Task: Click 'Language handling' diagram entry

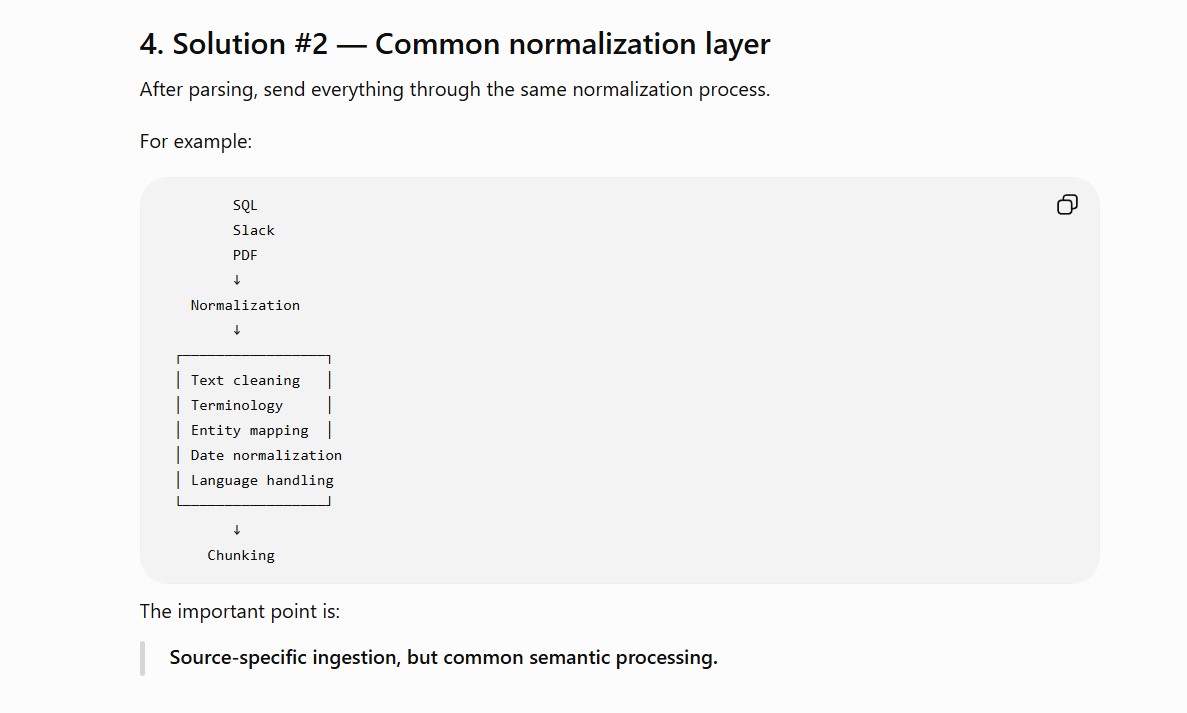Action: 262,480
